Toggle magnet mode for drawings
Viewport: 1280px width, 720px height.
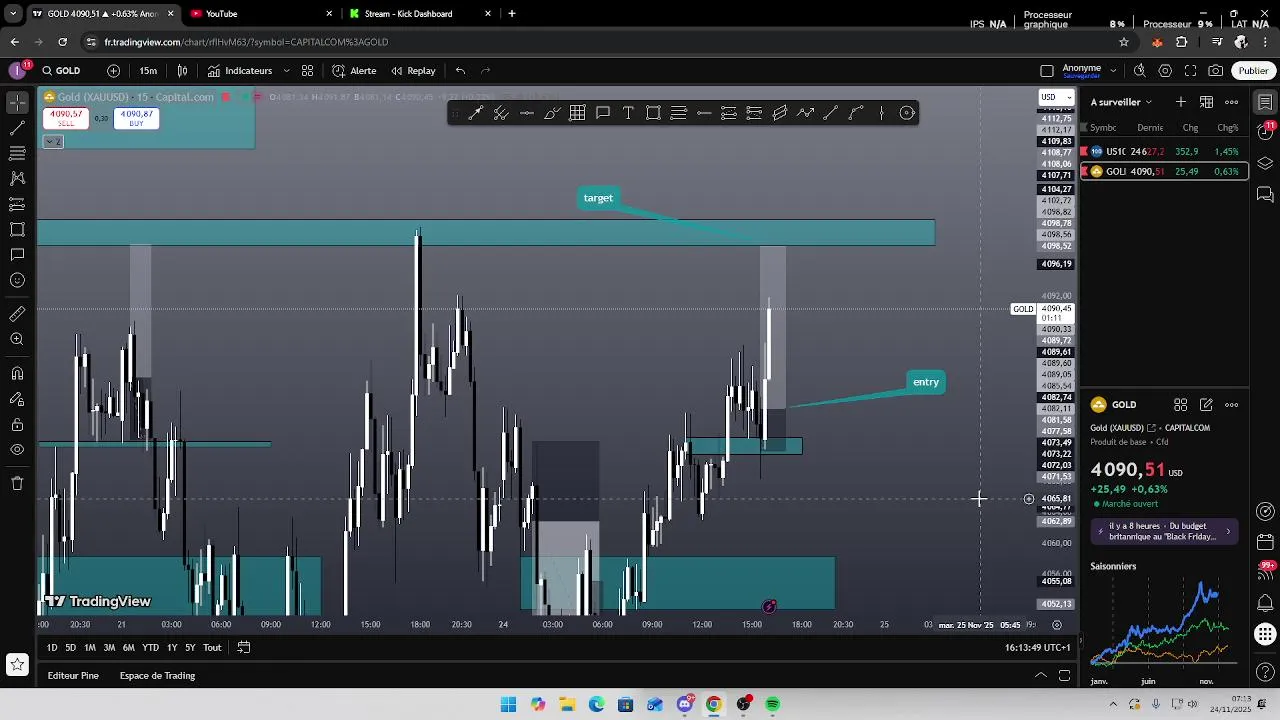17,374
